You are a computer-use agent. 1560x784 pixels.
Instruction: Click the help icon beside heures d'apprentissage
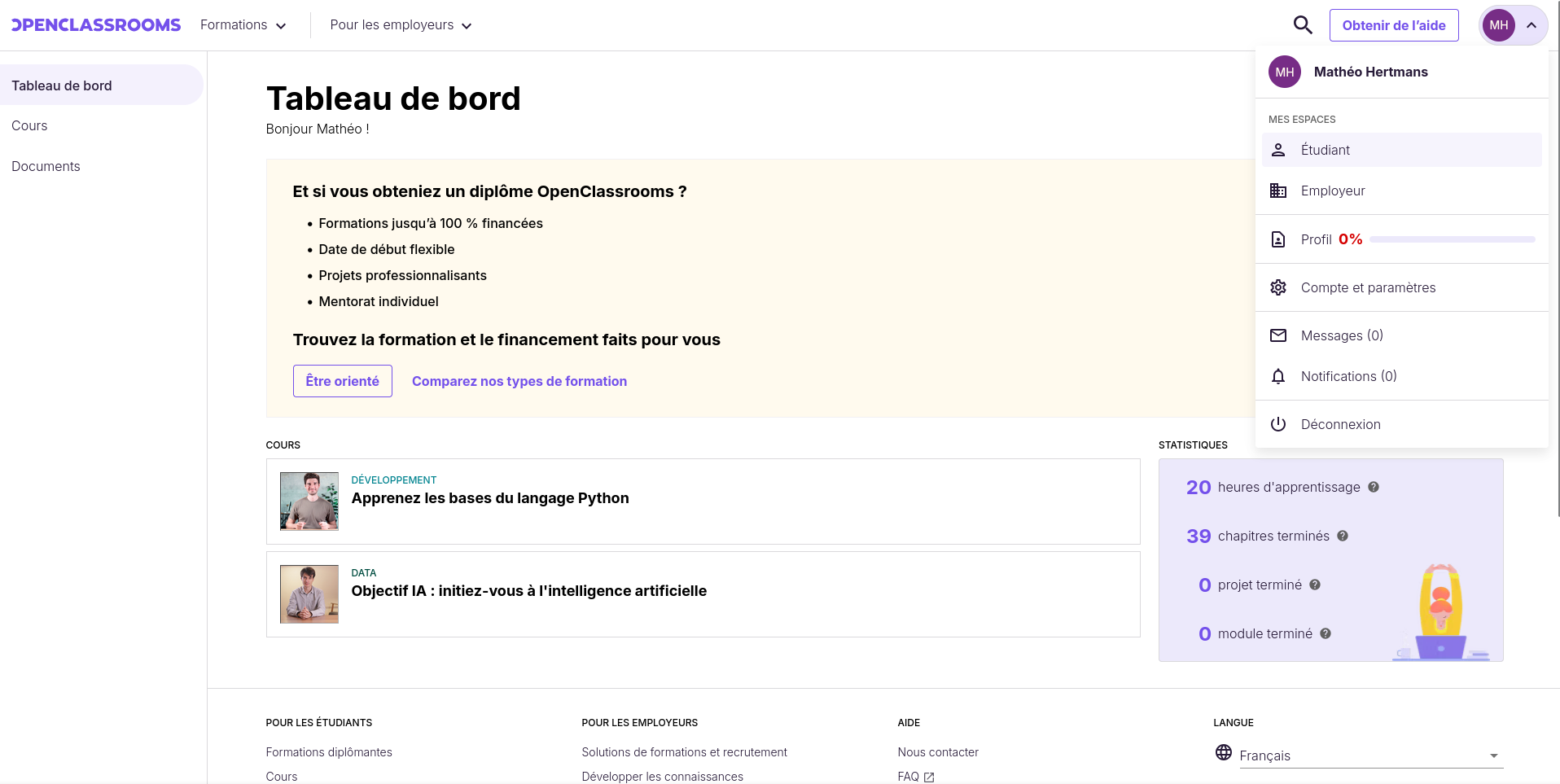pos(1374,487)
